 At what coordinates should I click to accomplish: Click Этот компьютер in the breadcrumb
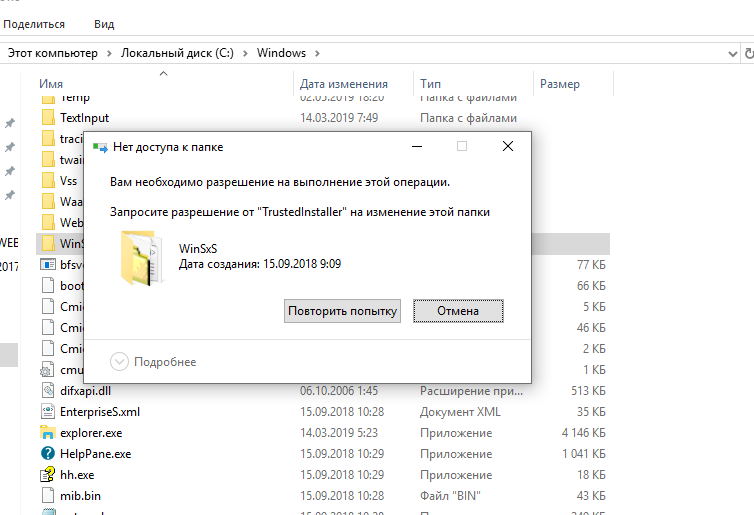pos(52,53)
